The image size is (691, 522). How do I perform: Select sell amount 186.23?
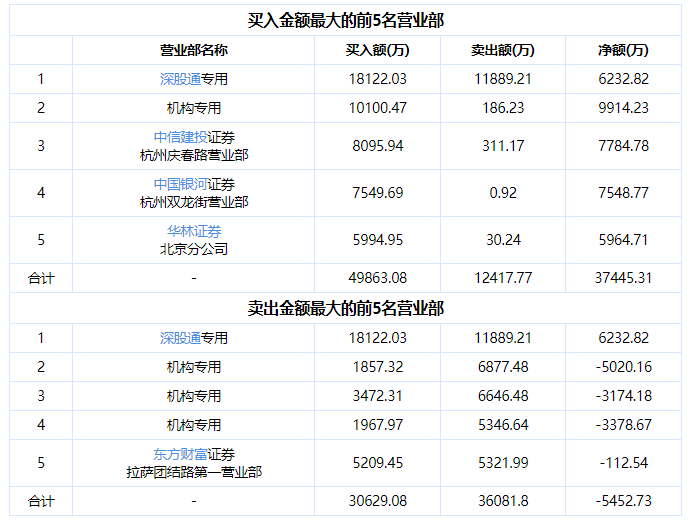[x=503, y=108]
